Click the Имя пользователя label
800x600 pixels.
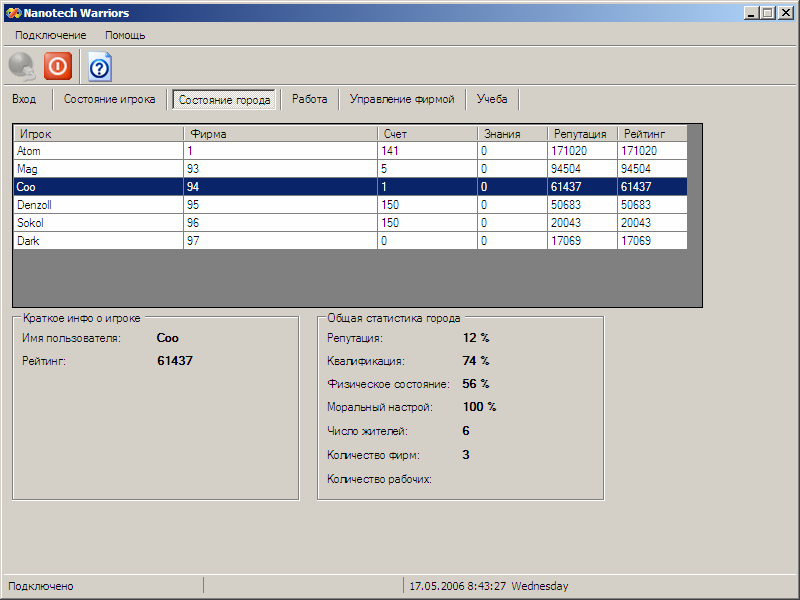click(x=71, y=338)
